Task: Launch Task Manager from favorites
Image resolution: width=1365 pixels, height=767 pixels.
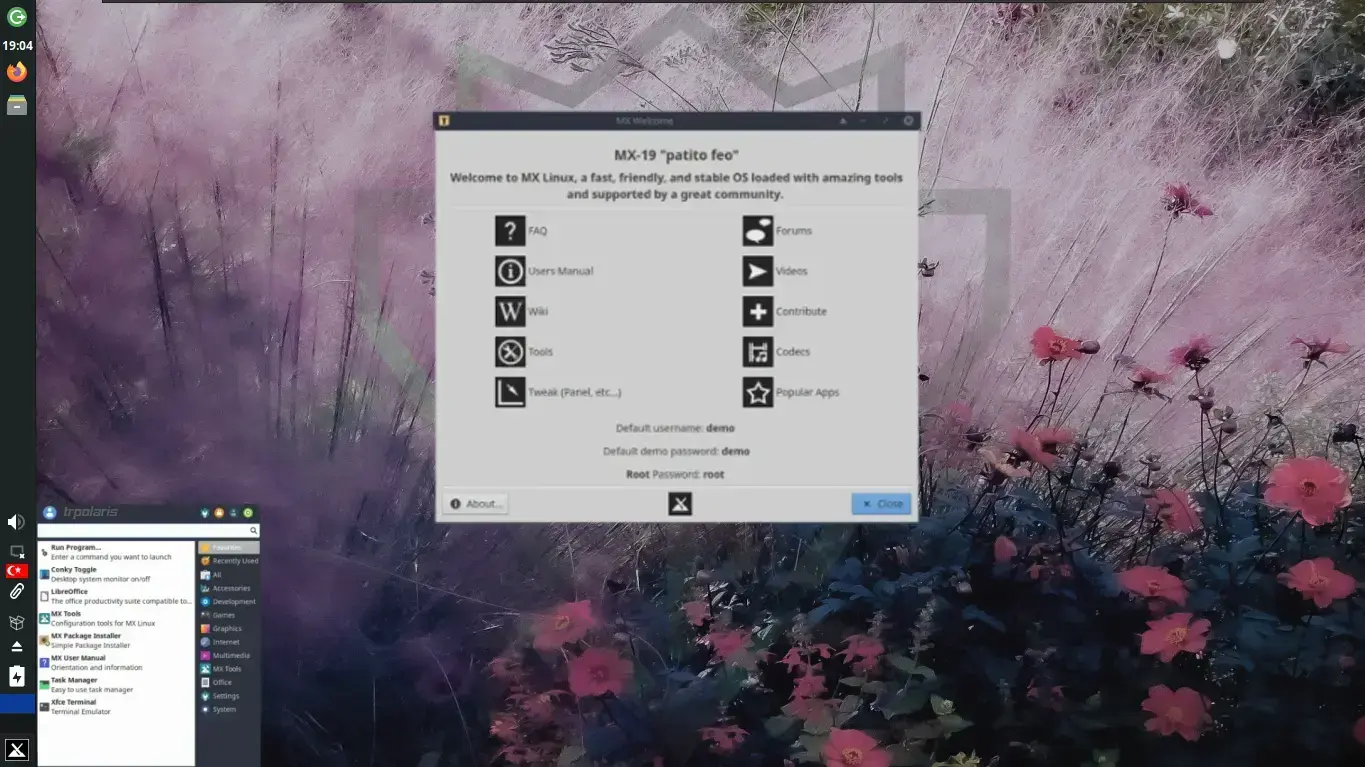Action: coord(116,684)
